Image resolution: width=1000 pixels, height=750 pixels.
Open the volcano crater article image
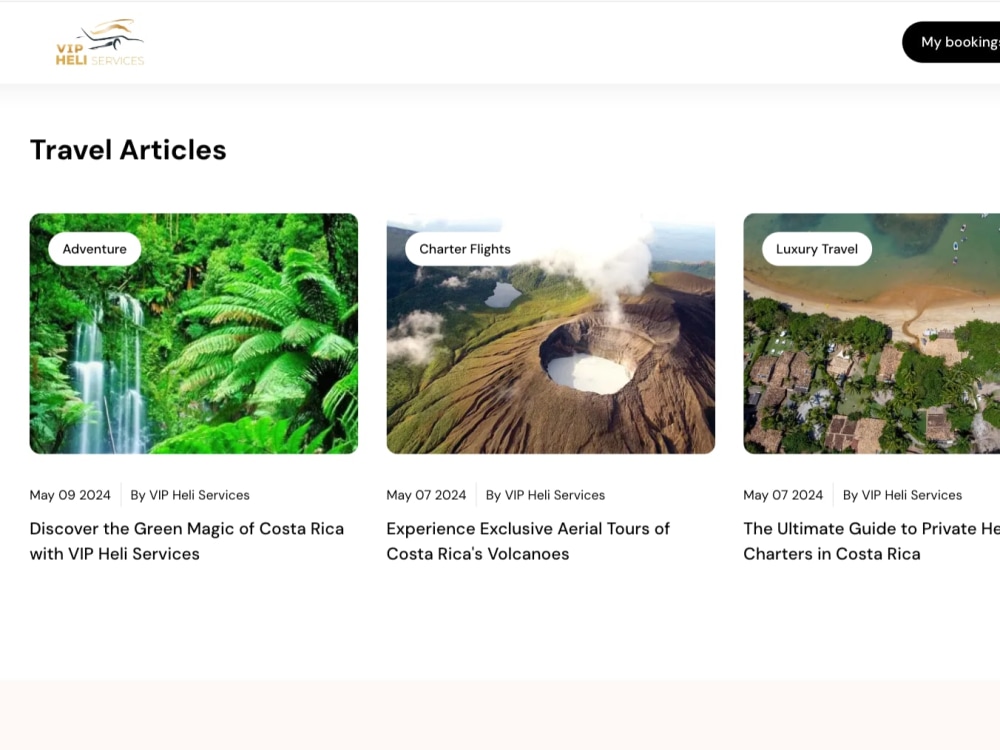coord(550,334)
